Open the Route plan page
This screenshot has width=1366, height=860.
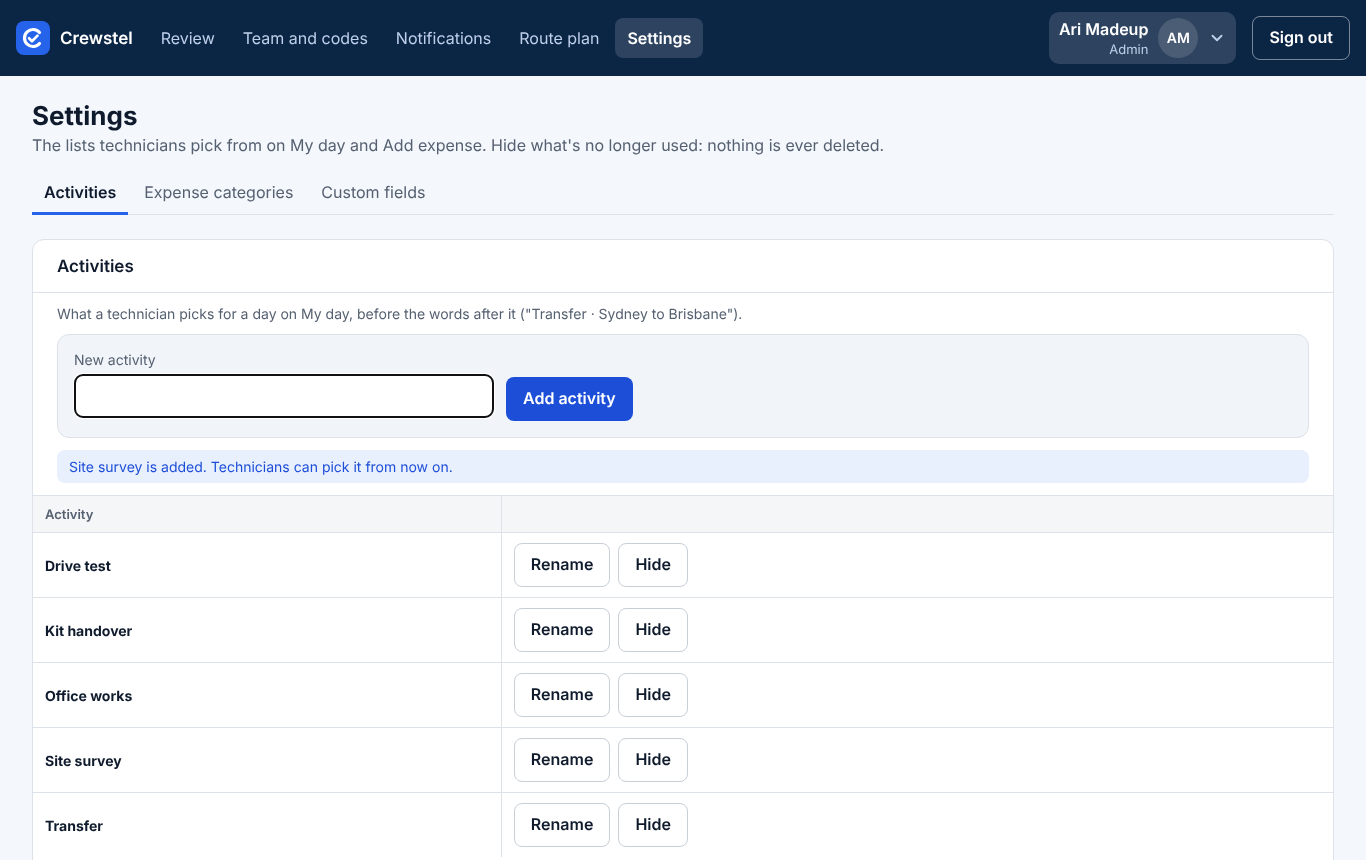click(x=559, y=38)
